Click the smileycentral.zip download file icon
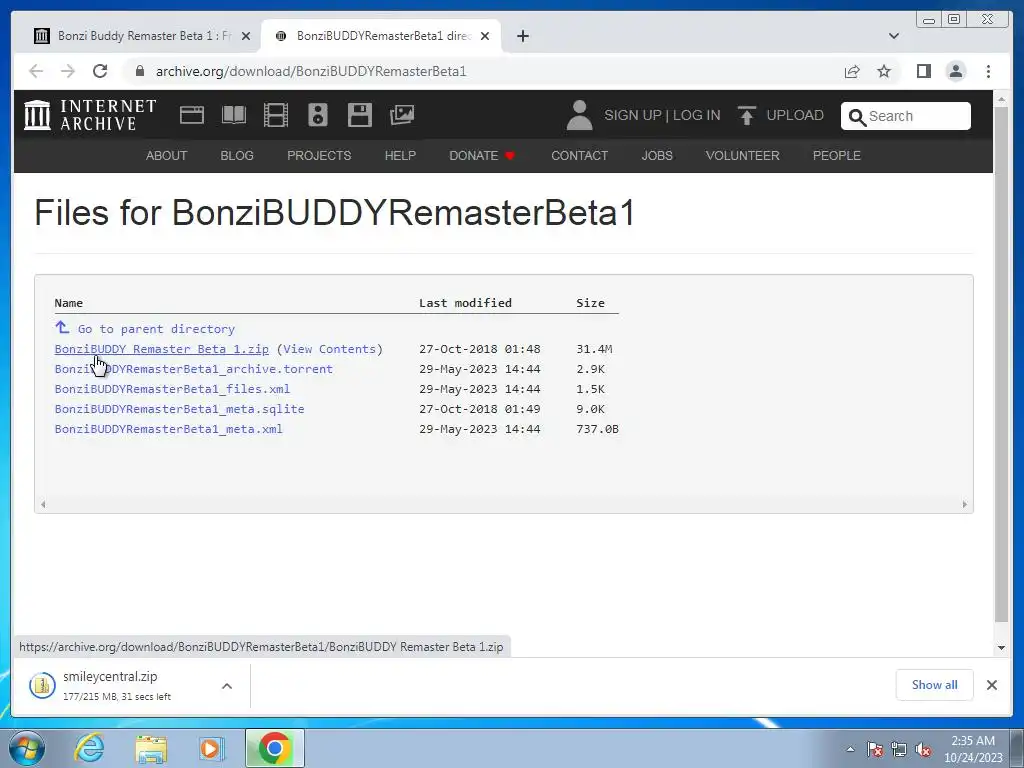 [42, 685]
